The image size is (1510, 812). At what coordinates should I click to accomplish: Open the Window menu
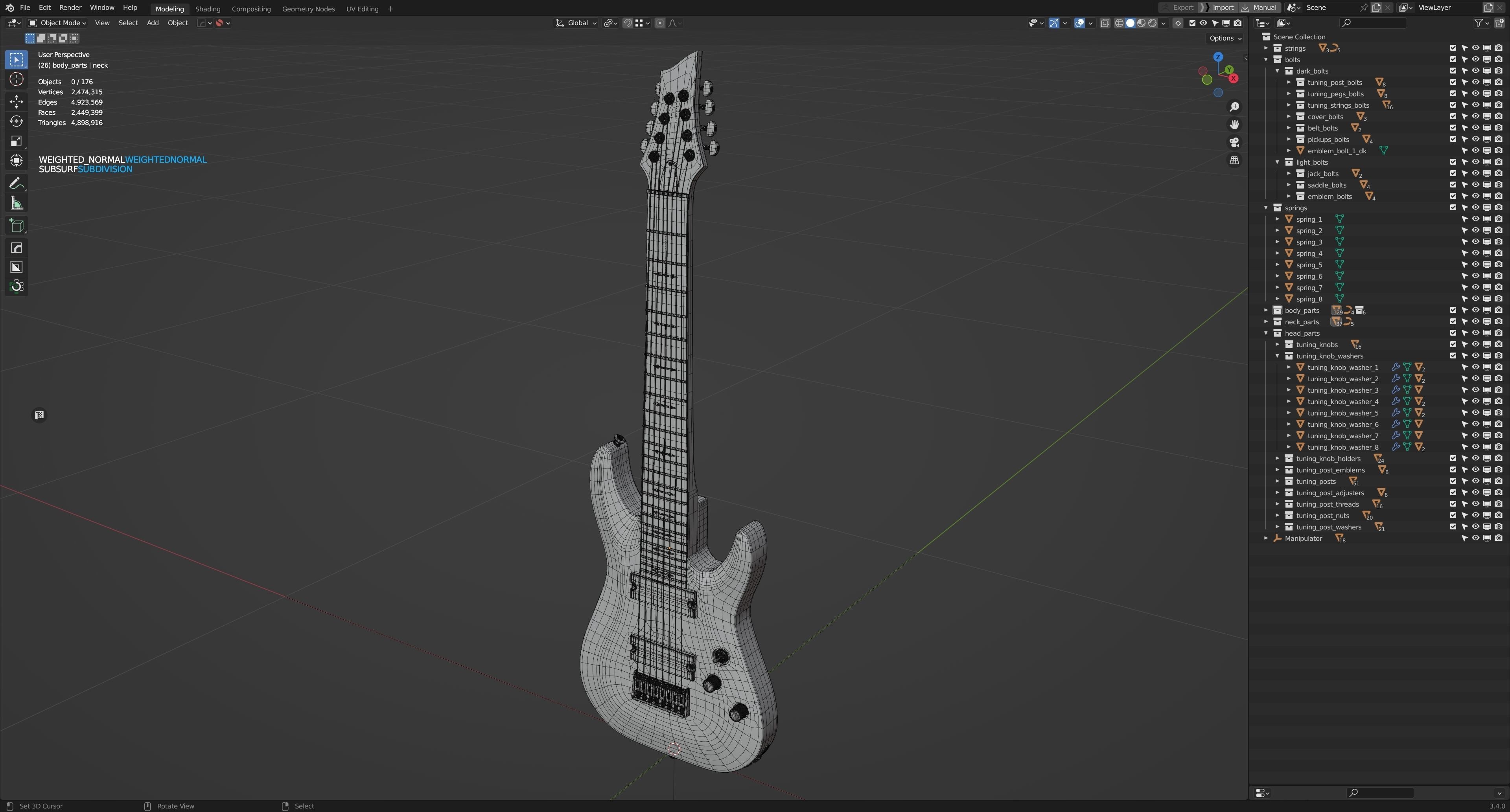point(102,7)
